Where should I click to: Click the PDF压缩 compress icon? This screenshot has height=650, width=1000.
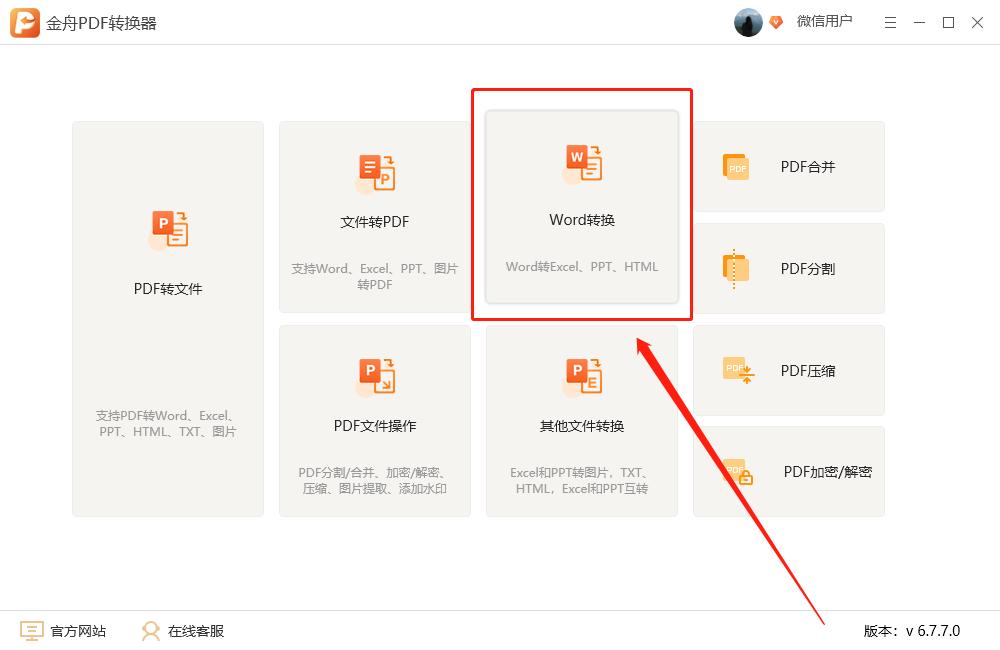[x=738, y=371]
